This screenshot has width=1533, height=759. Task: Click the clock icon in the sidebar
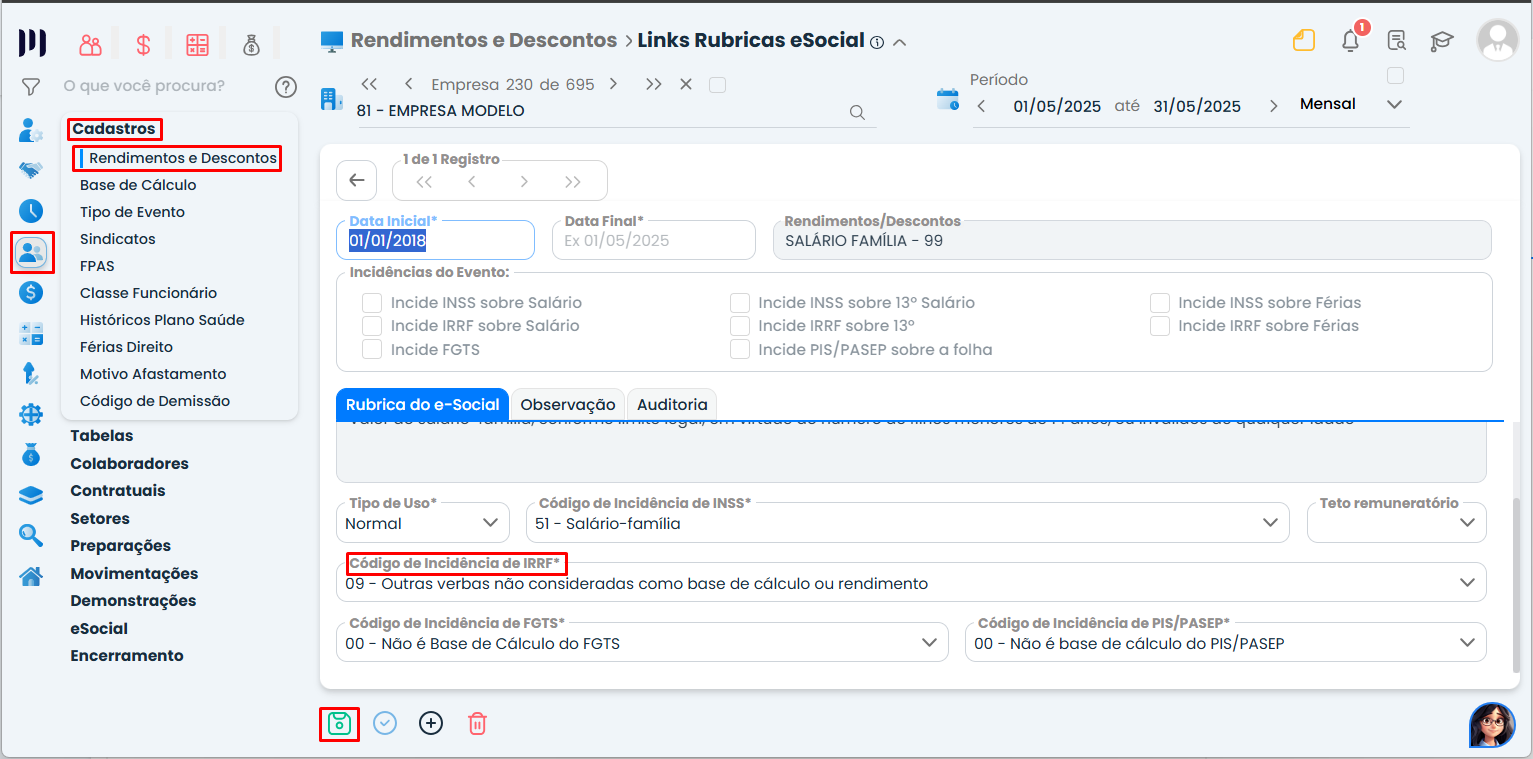[31, 211]
